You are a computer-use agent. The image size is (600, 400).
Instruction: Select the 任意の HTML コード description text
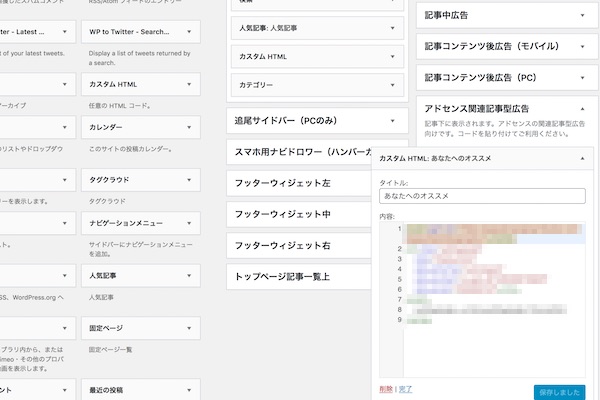pyautogui.click(x=119, y=106)
